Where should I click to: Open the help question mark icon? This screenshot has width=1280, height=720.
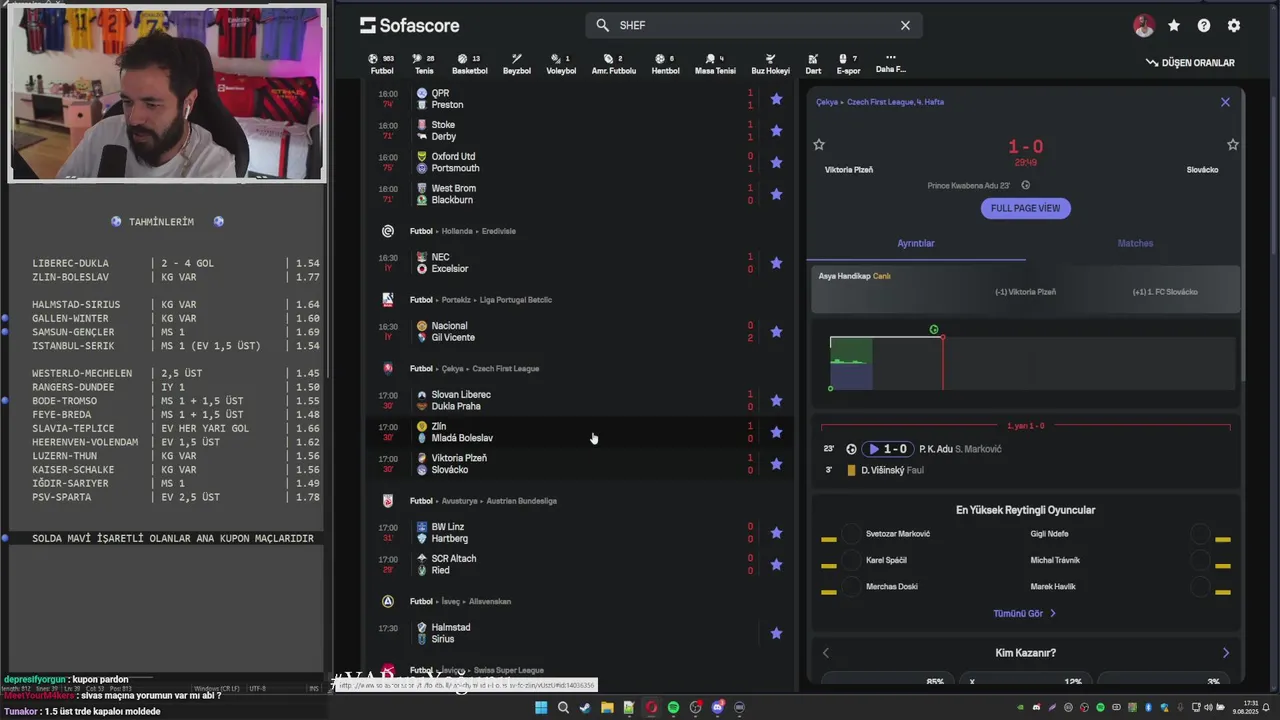pyautogui.click(x=1204, y=26)
